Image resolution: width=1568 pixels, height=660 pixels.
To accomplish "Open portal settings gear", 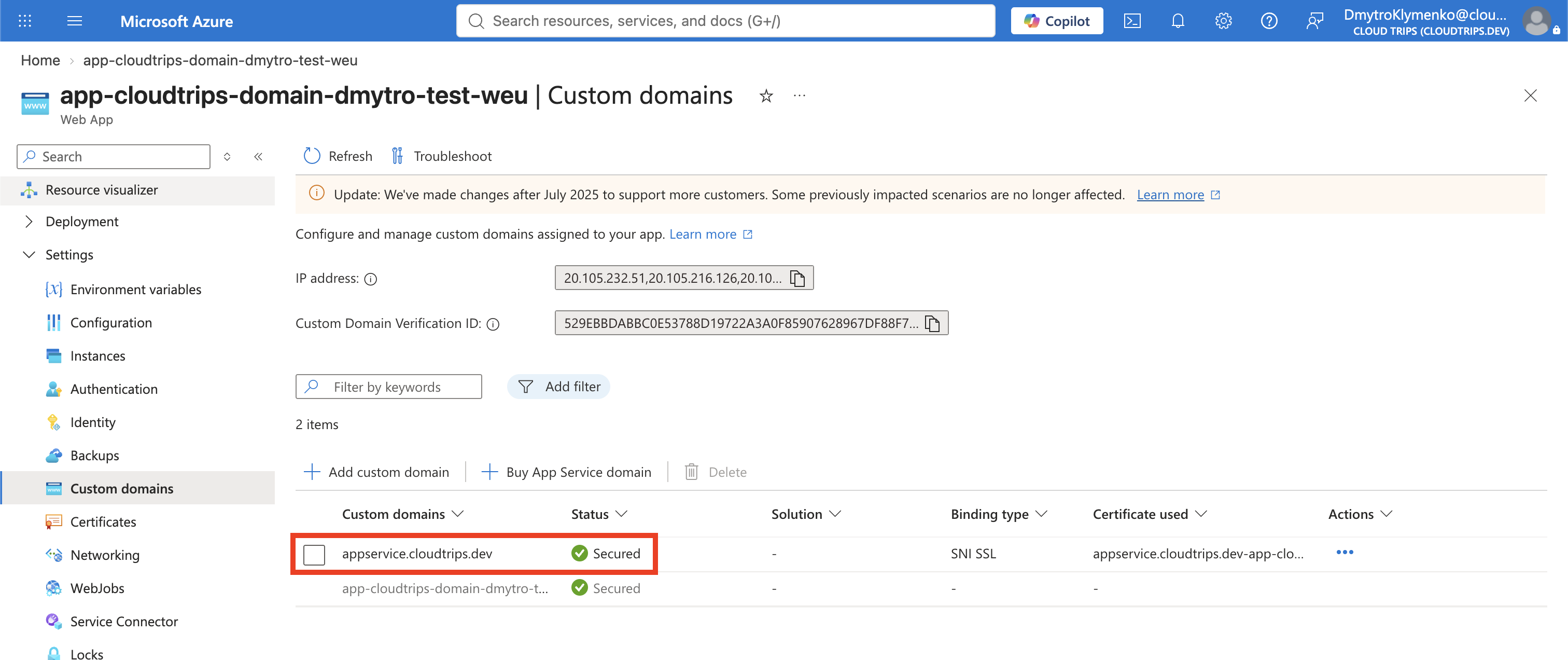I will 1224,21.
